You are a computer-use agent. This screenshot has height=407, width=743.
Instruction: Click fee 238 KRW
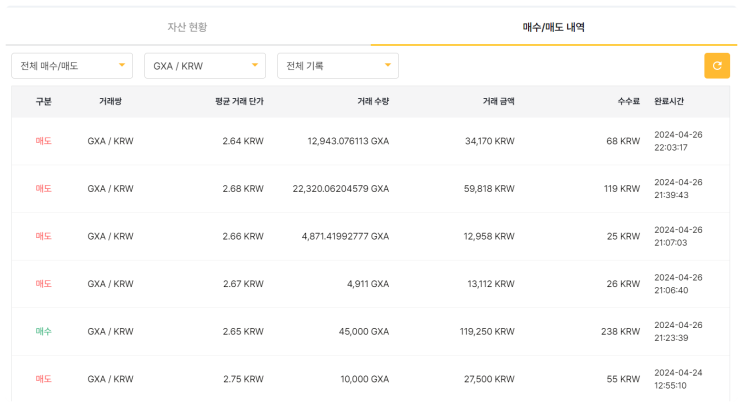621,332
